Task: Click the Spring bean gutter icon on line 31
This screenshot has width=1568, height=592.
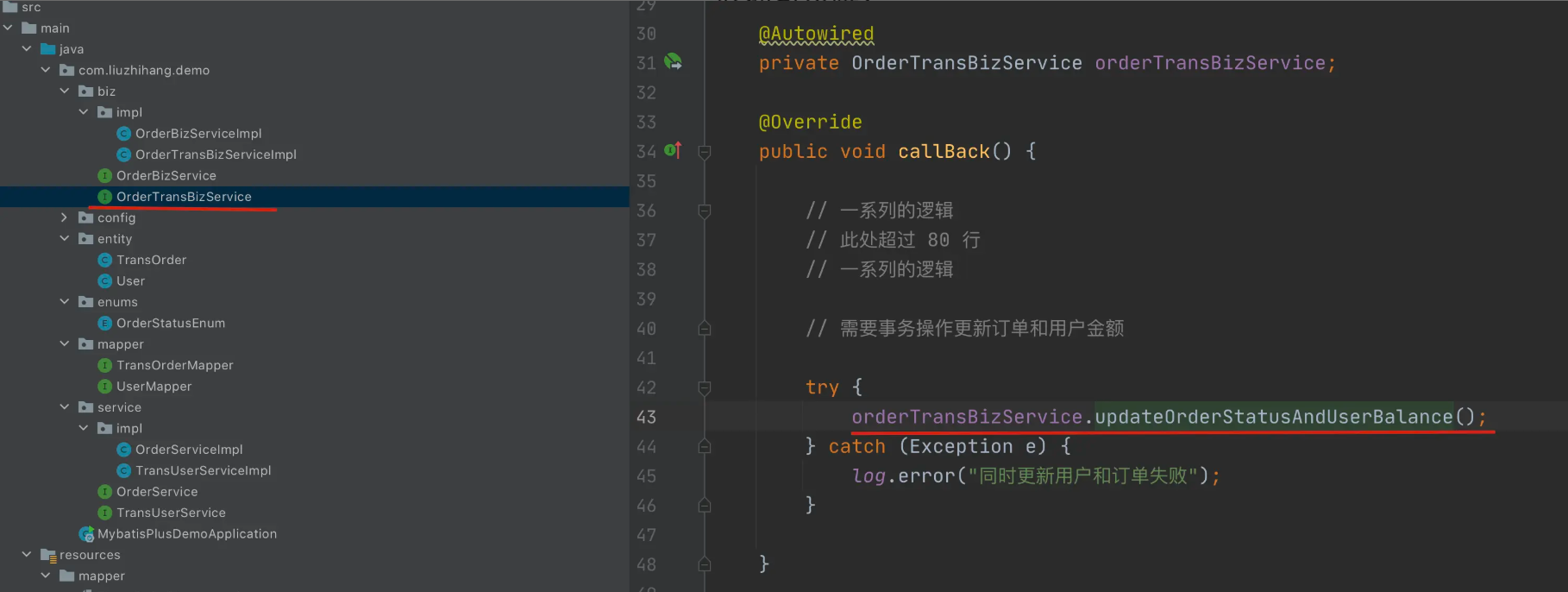Action: click(674, 62)
